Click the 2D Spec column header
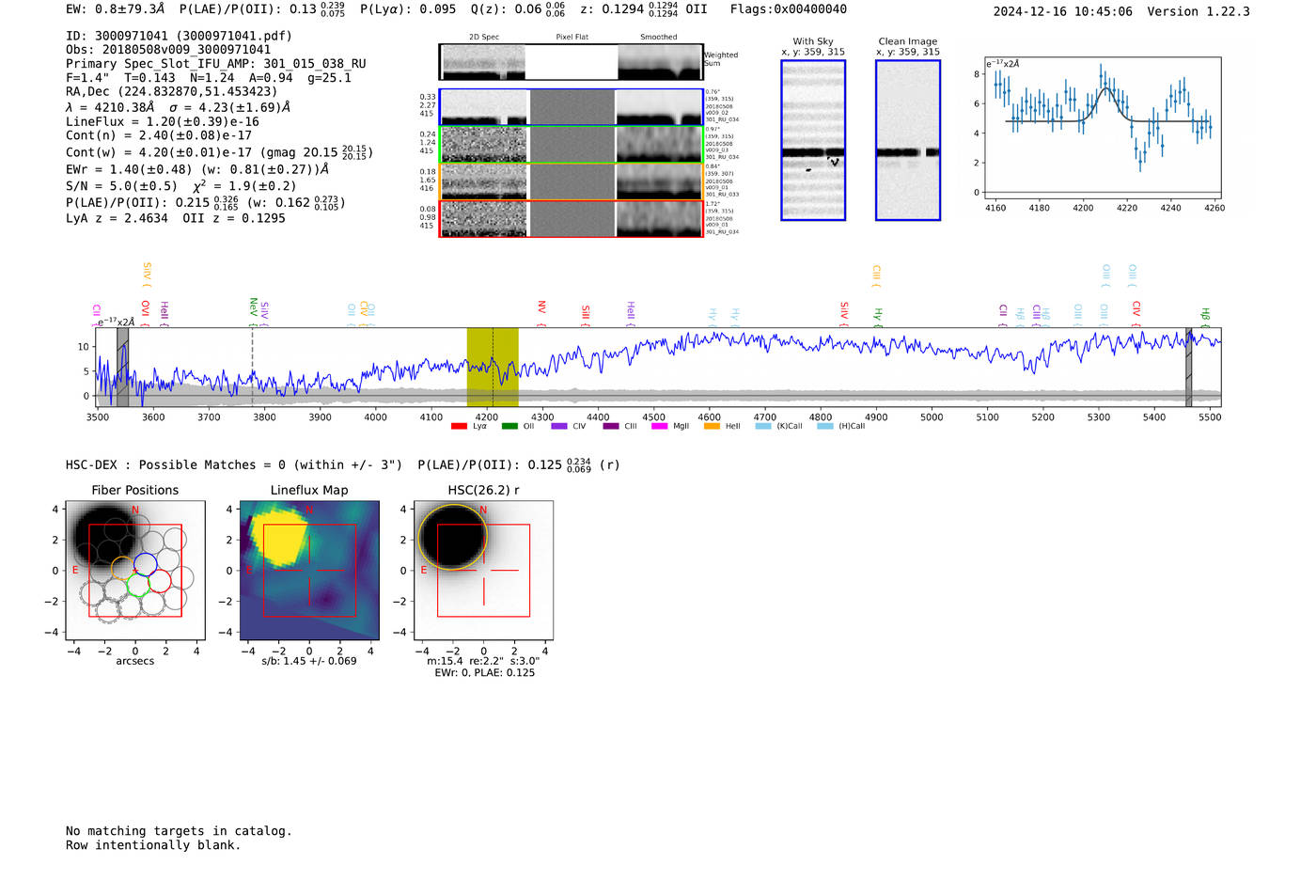This screenshot has width=1316, height=896. [484, 37]
